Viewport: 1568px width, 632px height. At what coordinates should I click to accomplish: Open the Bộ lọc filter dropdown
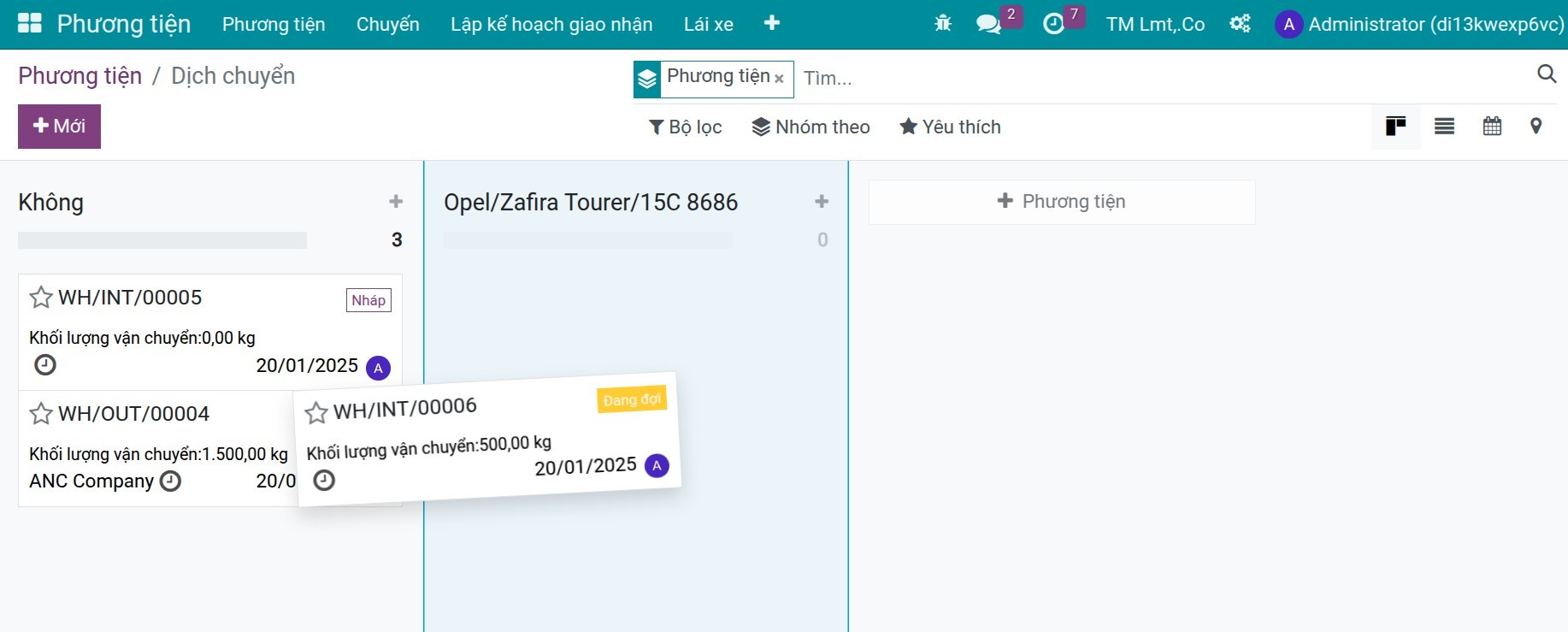(x=686, y=127)
